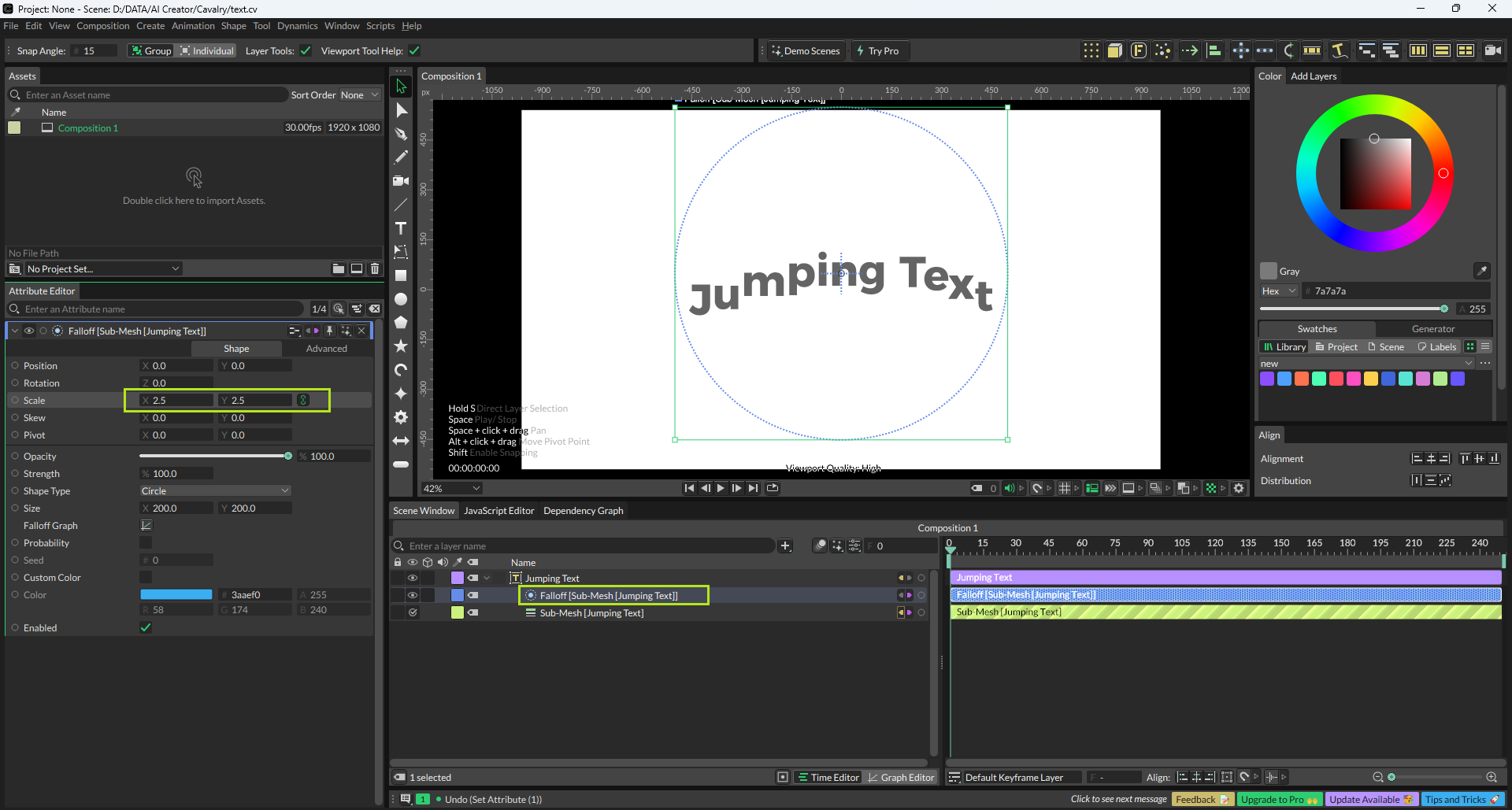Switch to the JavaScript Editor tab
Image resolution: width=1512 pixels, height=810 pixels.
click(498, 511)
